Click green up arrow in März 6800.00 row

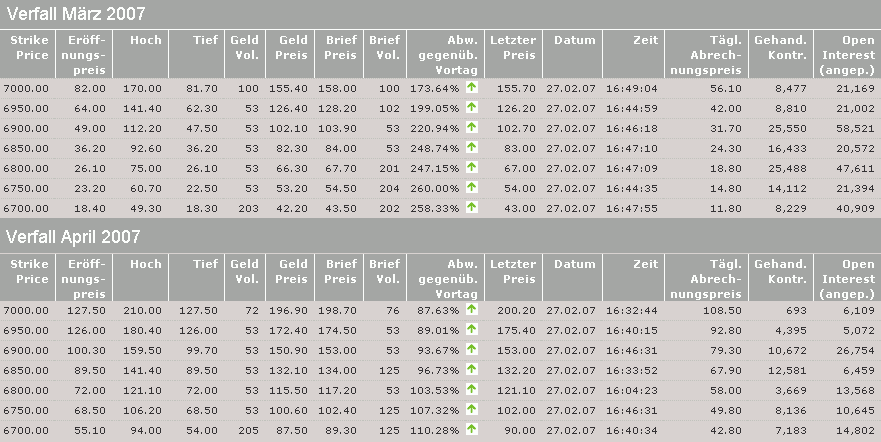point(471,167)
